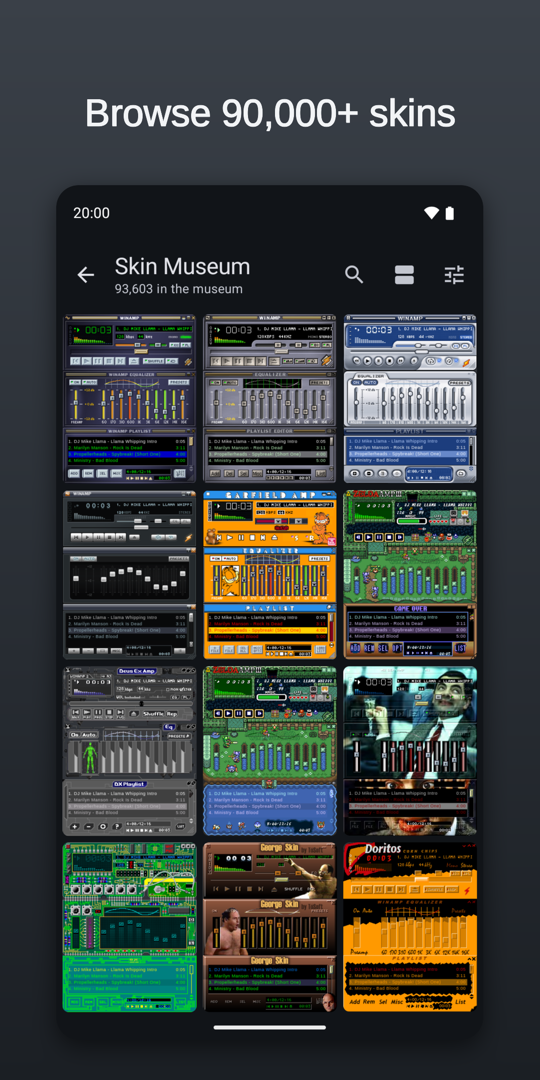Pick the black skin with white sliders
The height and width of the screenshot is (1080, 540).
[x=129, y=574]
